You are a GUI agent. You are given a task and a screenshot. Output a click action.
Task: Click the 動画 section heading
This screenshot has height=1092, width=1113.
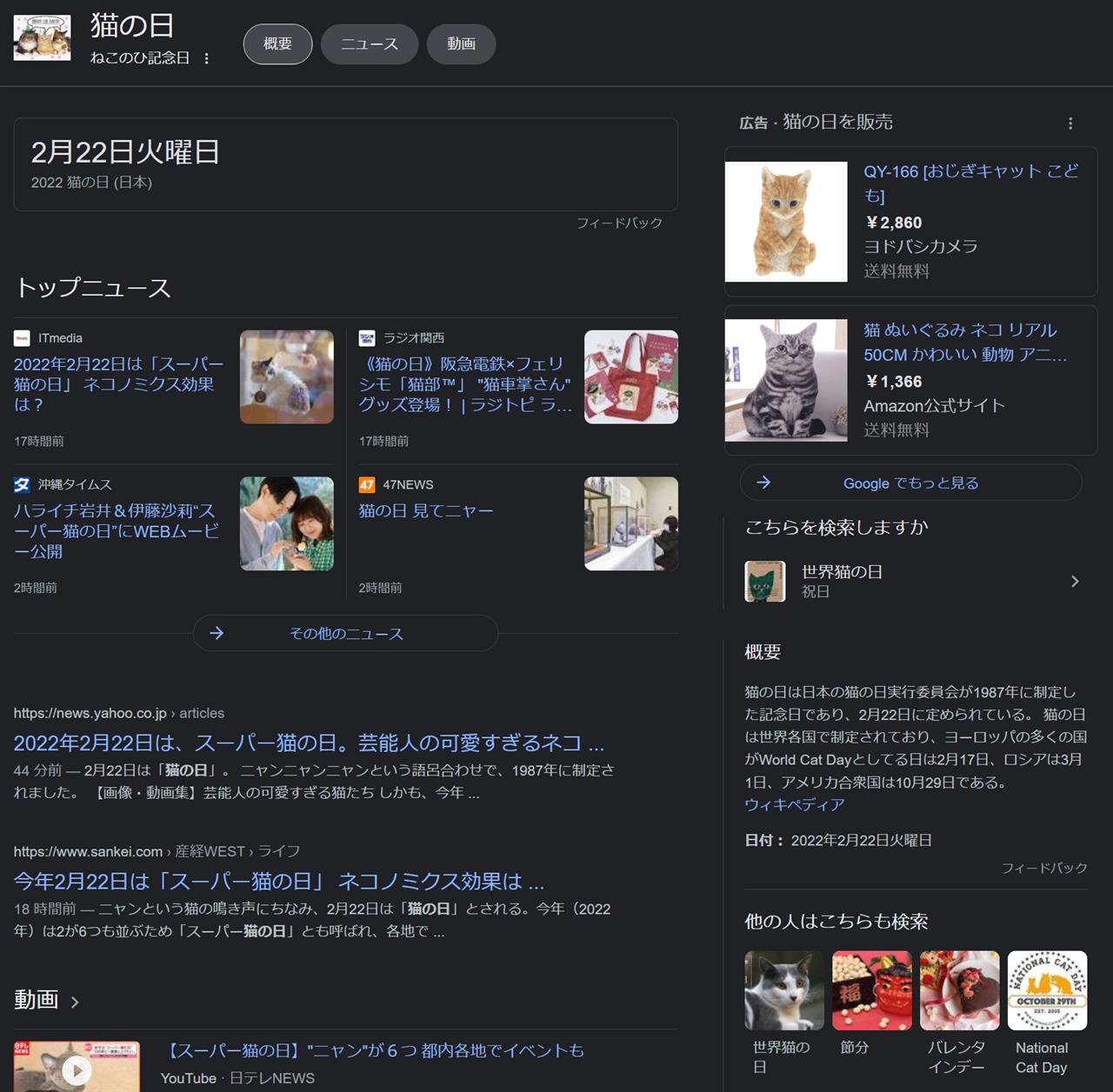click(37, 1001)
